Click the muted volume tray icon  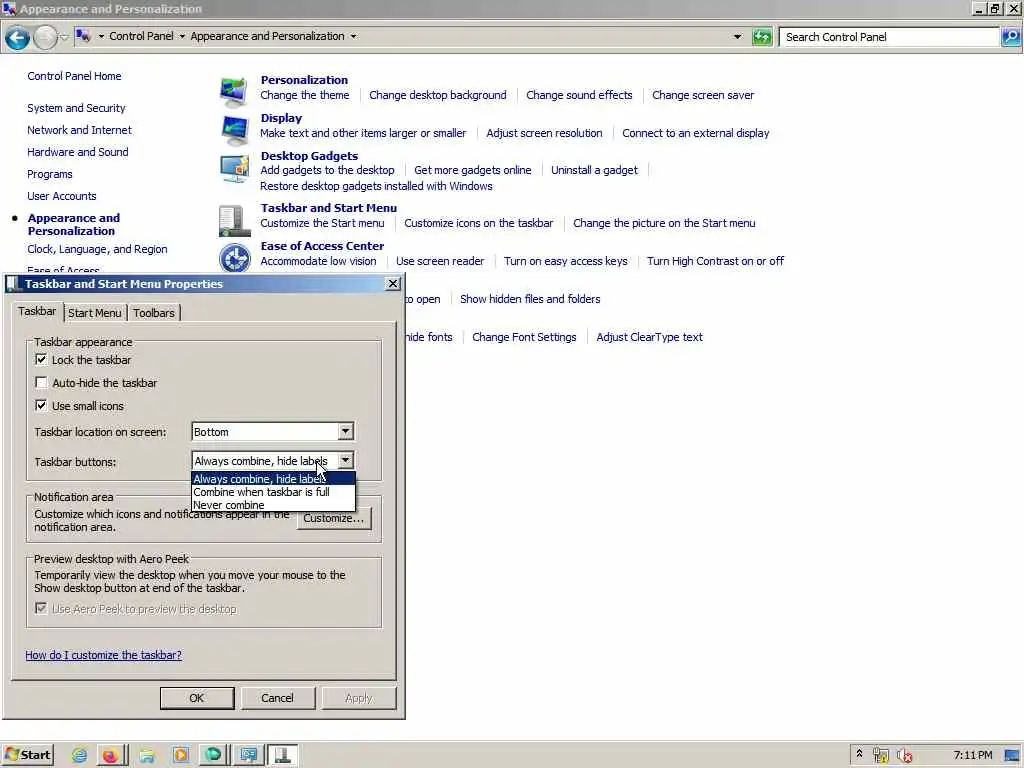(904, 756)
